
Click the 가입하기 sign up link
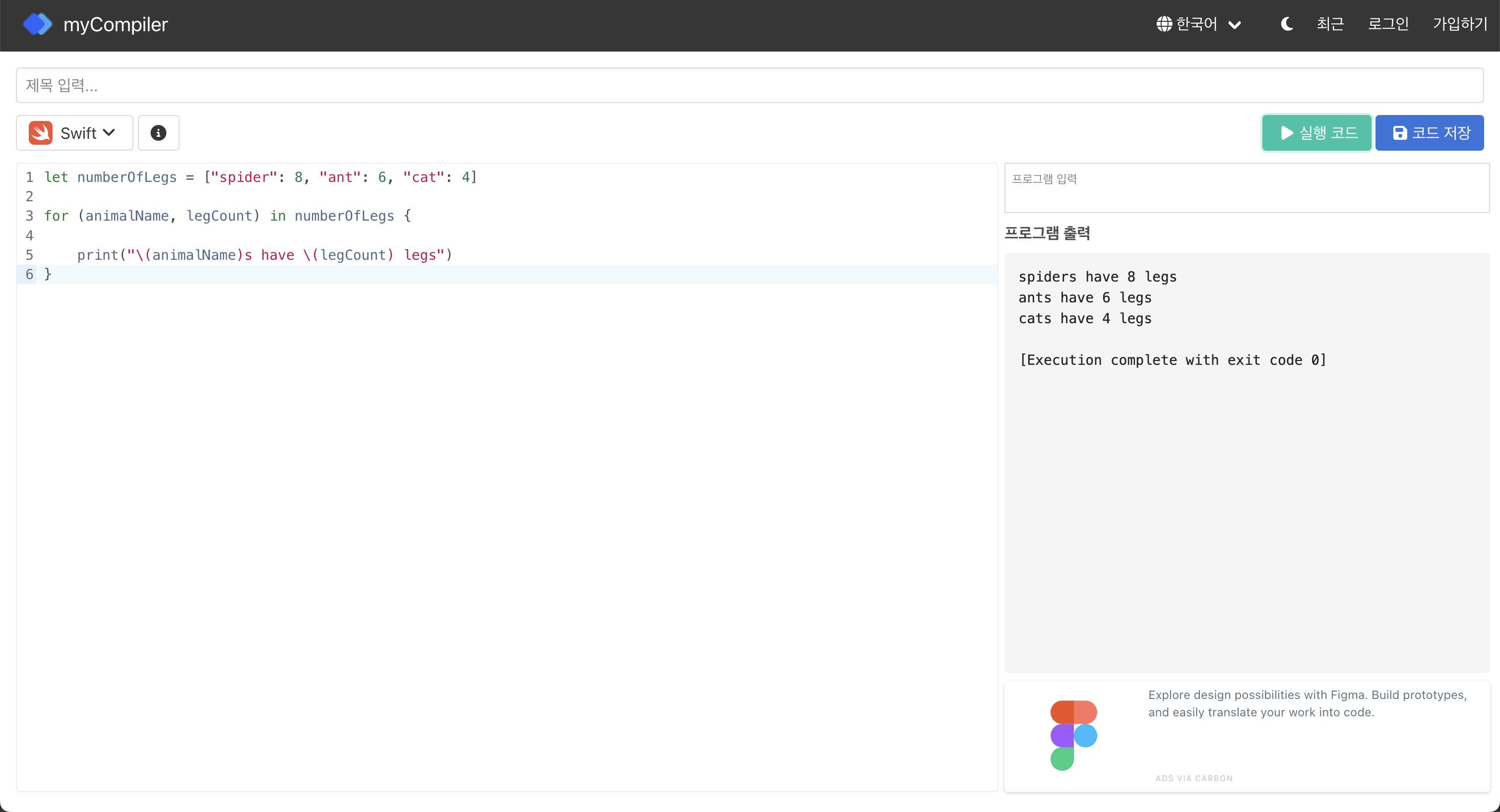pyautogui.click(x=1460, y=24)
